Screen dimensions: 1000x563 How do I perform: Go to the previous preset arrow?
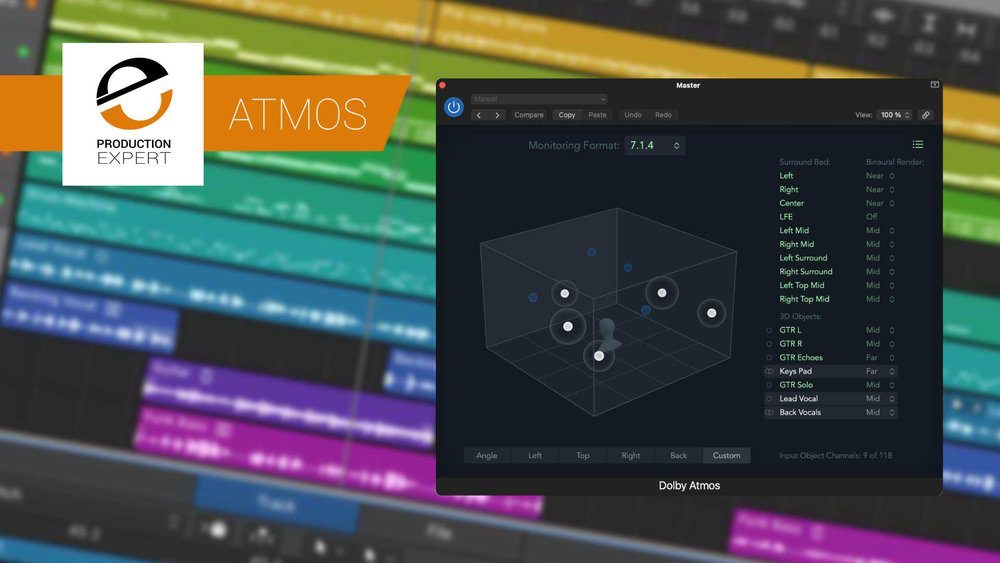[x=480, y=115]
